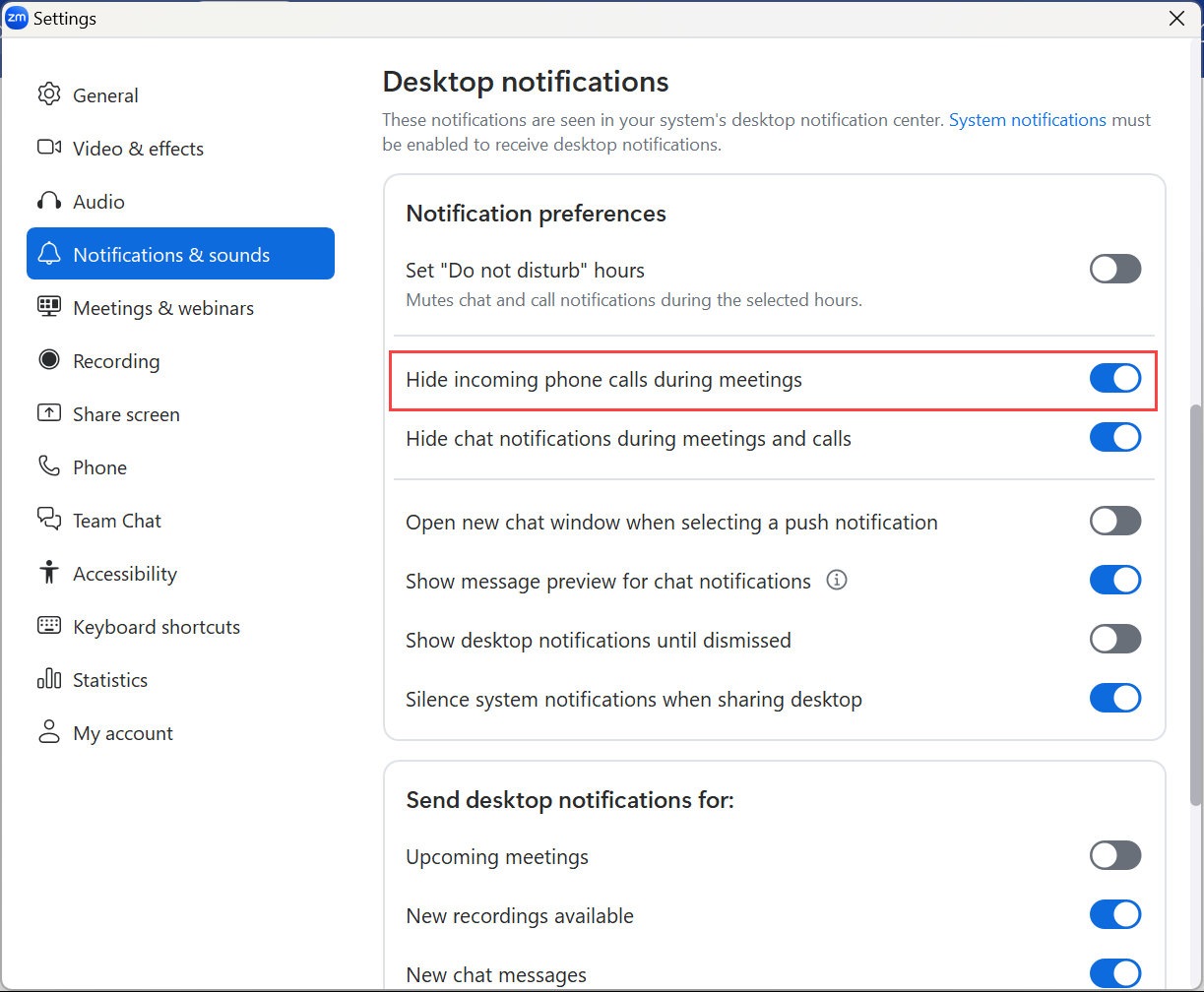Open Audio settings via headphone icon
1204x992 pixels.
48,201
